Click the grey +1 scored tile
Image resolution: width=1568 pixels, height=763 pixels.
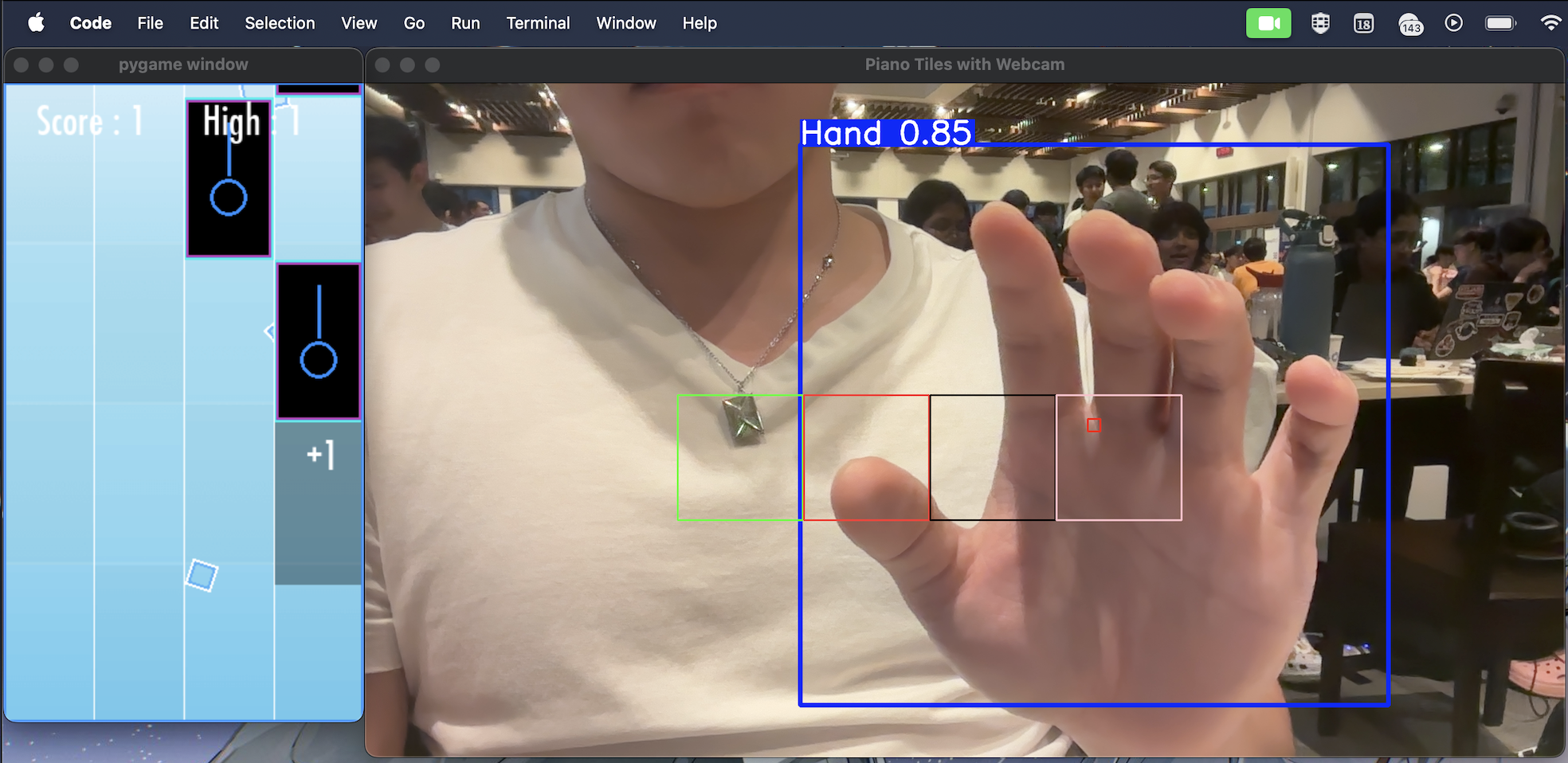click(319, 503)
